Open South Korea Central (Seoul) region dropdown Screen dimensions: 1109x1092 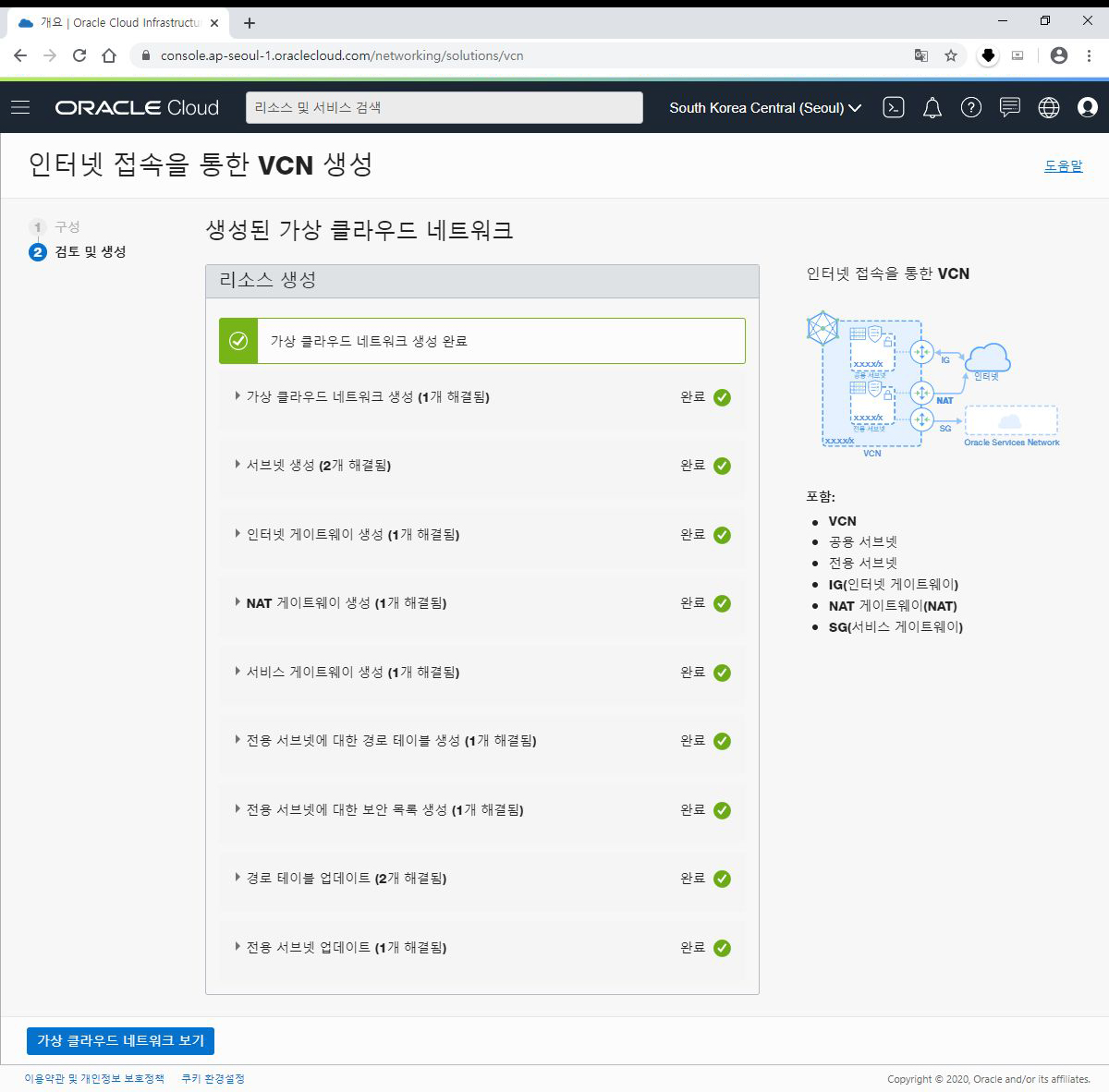click(x=765, y=108)
